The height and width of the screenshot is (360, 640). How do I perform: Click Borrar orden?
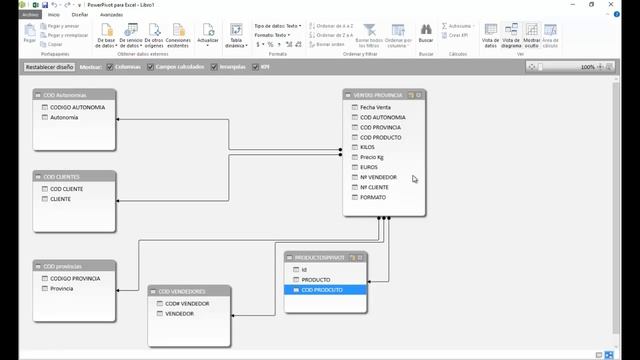click(x=327, y=44)
